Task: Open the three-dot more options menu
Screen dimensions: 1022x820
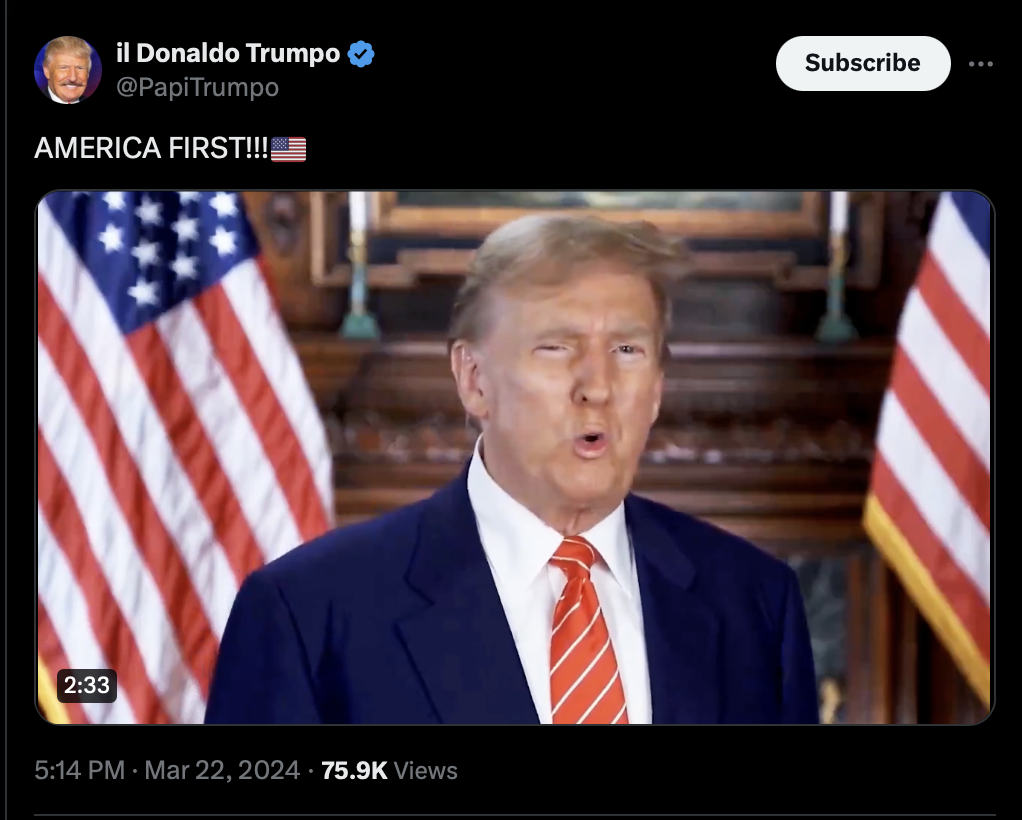Action: pos(980,63)
